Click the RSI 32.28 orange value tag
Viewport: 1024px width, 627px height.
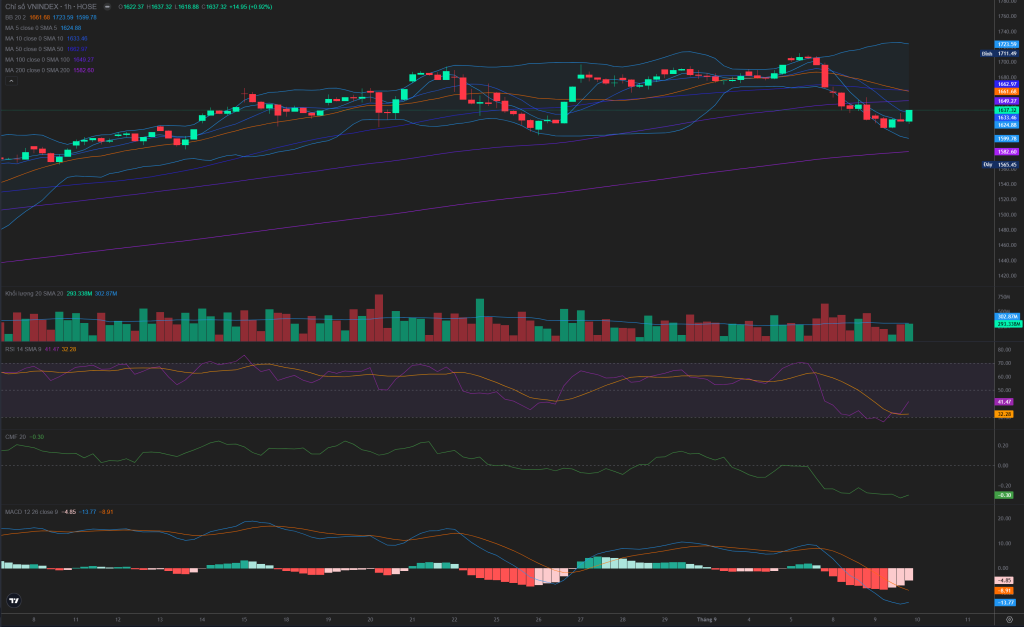[x=1004, y=414]
